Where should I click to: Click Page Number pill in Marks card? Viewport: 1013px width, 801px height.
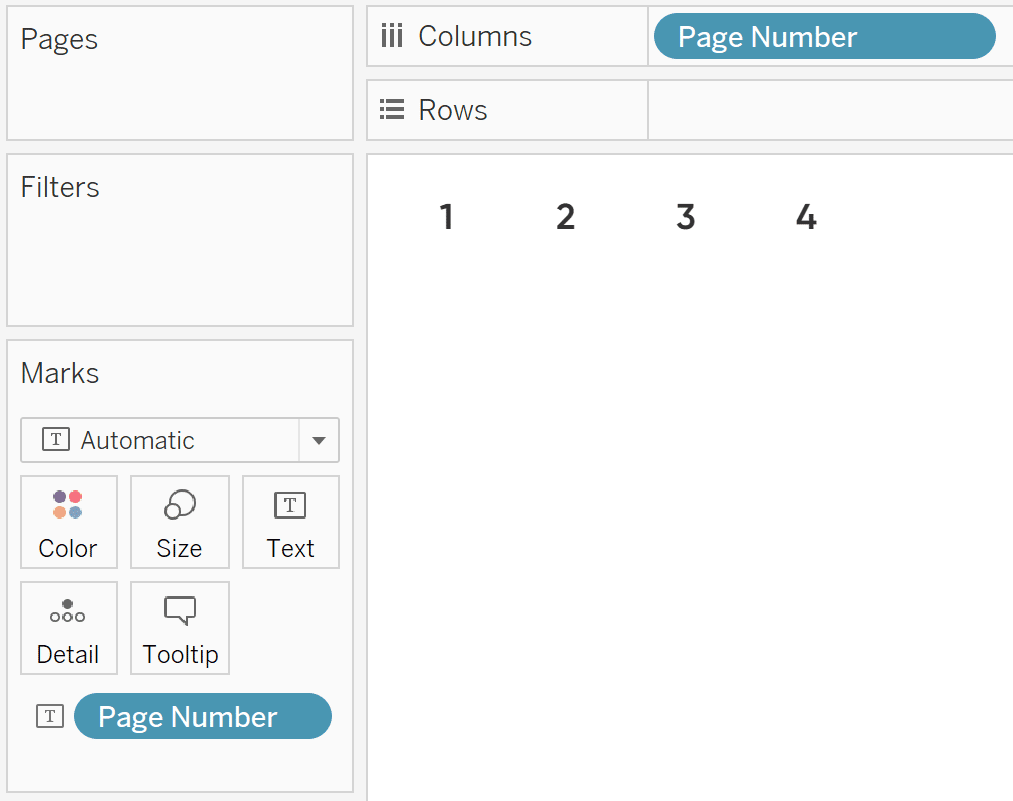(202, 716)
